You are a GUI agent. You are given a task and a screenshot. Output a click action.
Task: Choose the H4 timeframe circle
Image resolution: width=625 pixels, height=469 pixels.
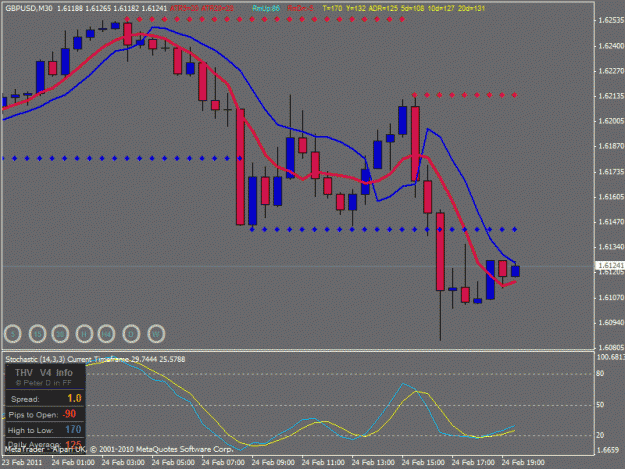tap(106, 334)
